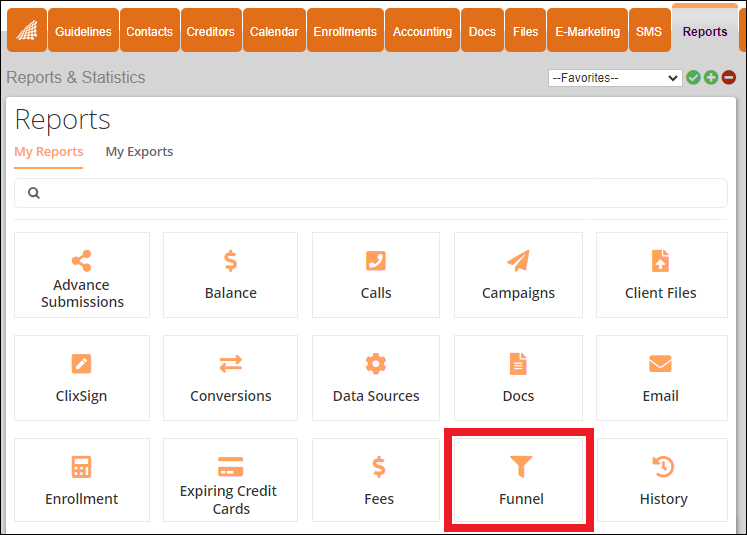Open the Client Files report tile

662,275
